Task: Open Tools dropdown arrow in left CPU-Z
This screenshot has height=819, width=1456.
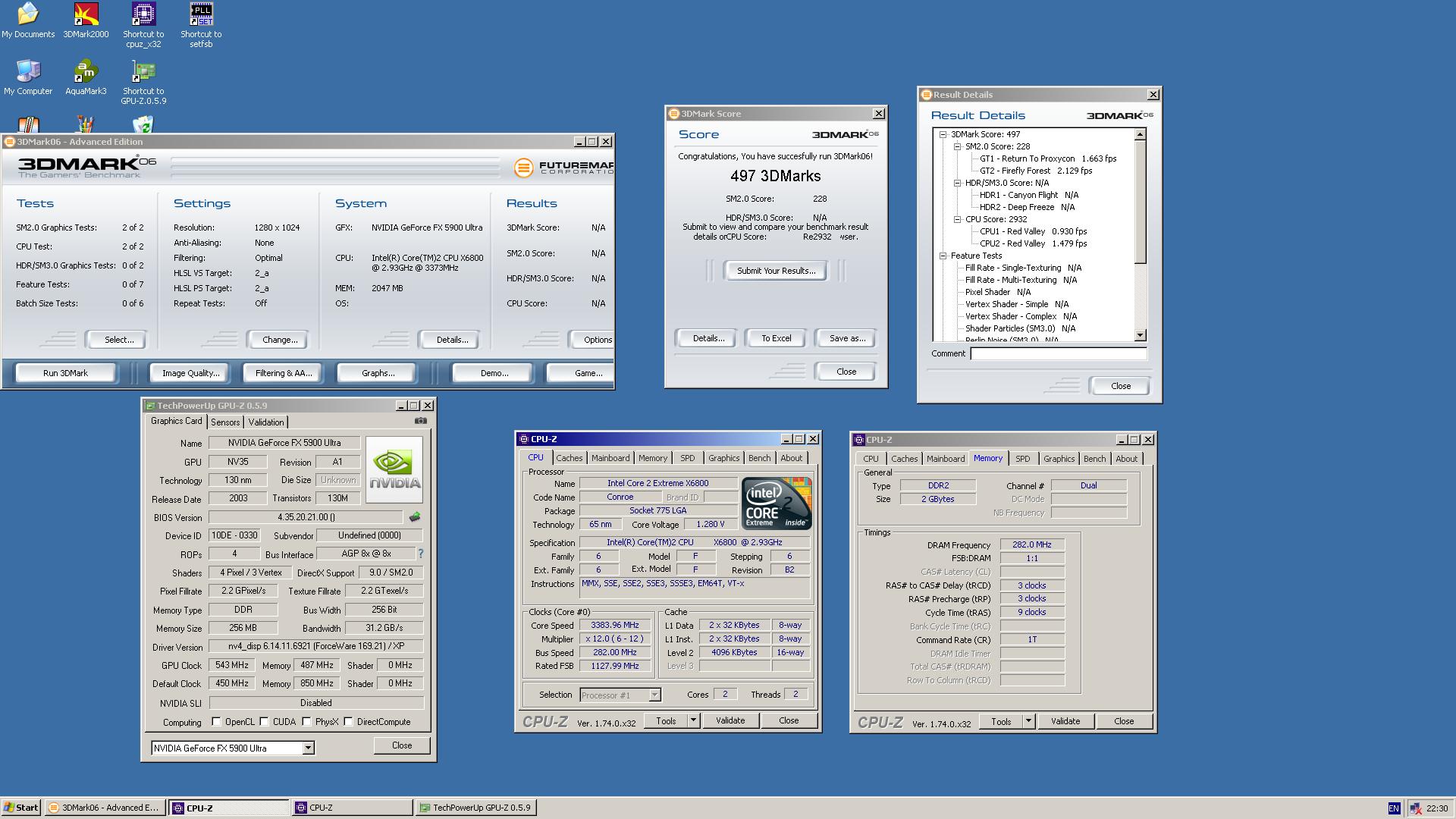Action: coord(693,721)
